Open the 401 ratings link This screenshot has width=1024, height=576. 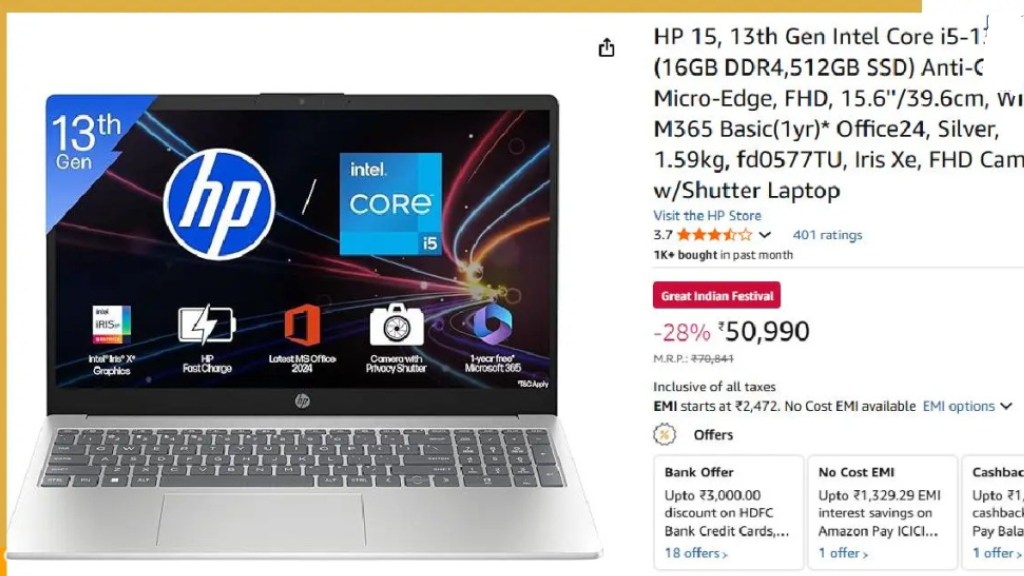tap(827, 235)
